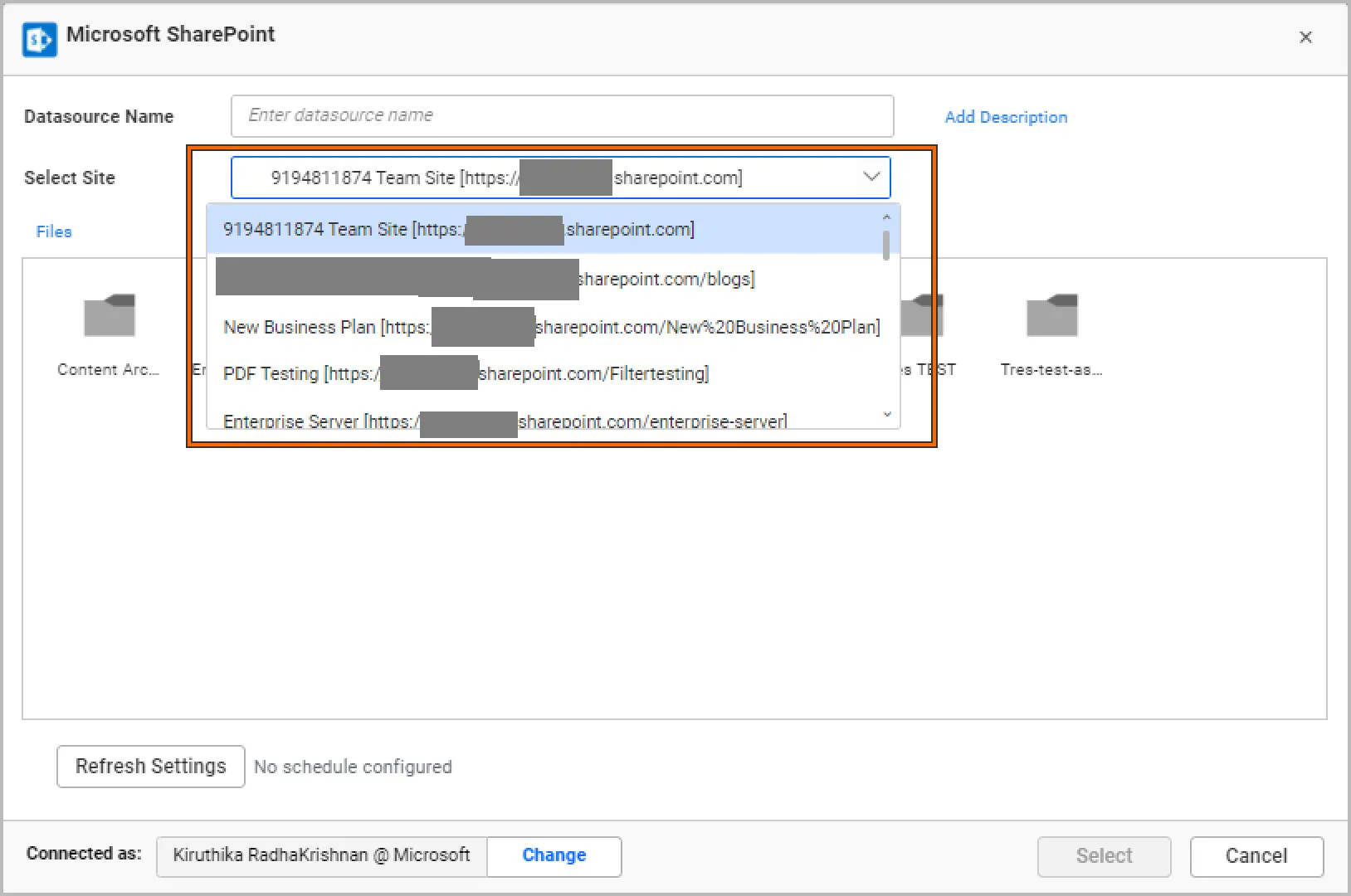Click Change to switch connected account
Viewport: 1351px width, 896px height.
554,855
